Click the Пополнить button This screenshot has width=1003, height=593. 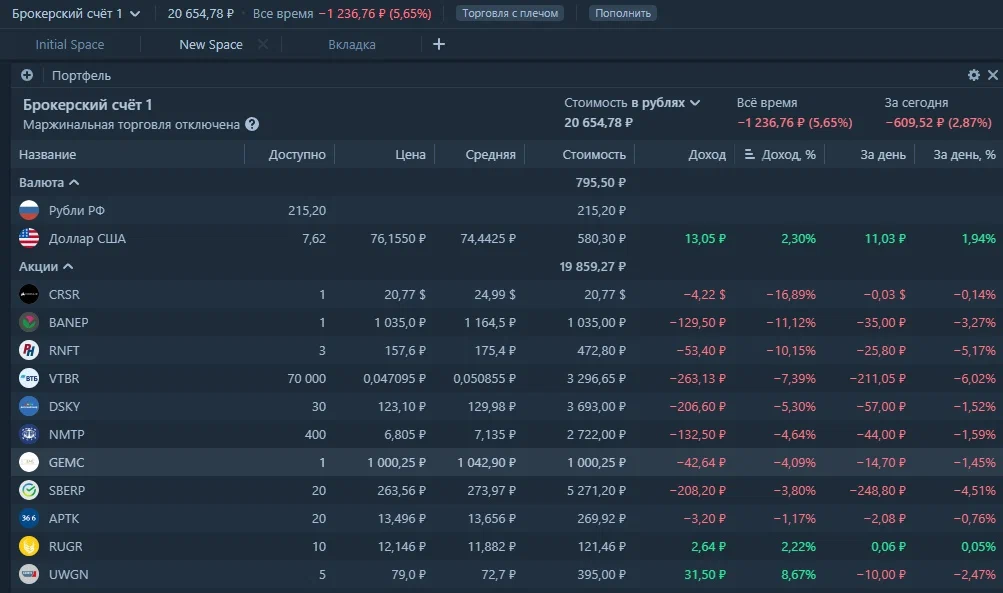(623, 13)
